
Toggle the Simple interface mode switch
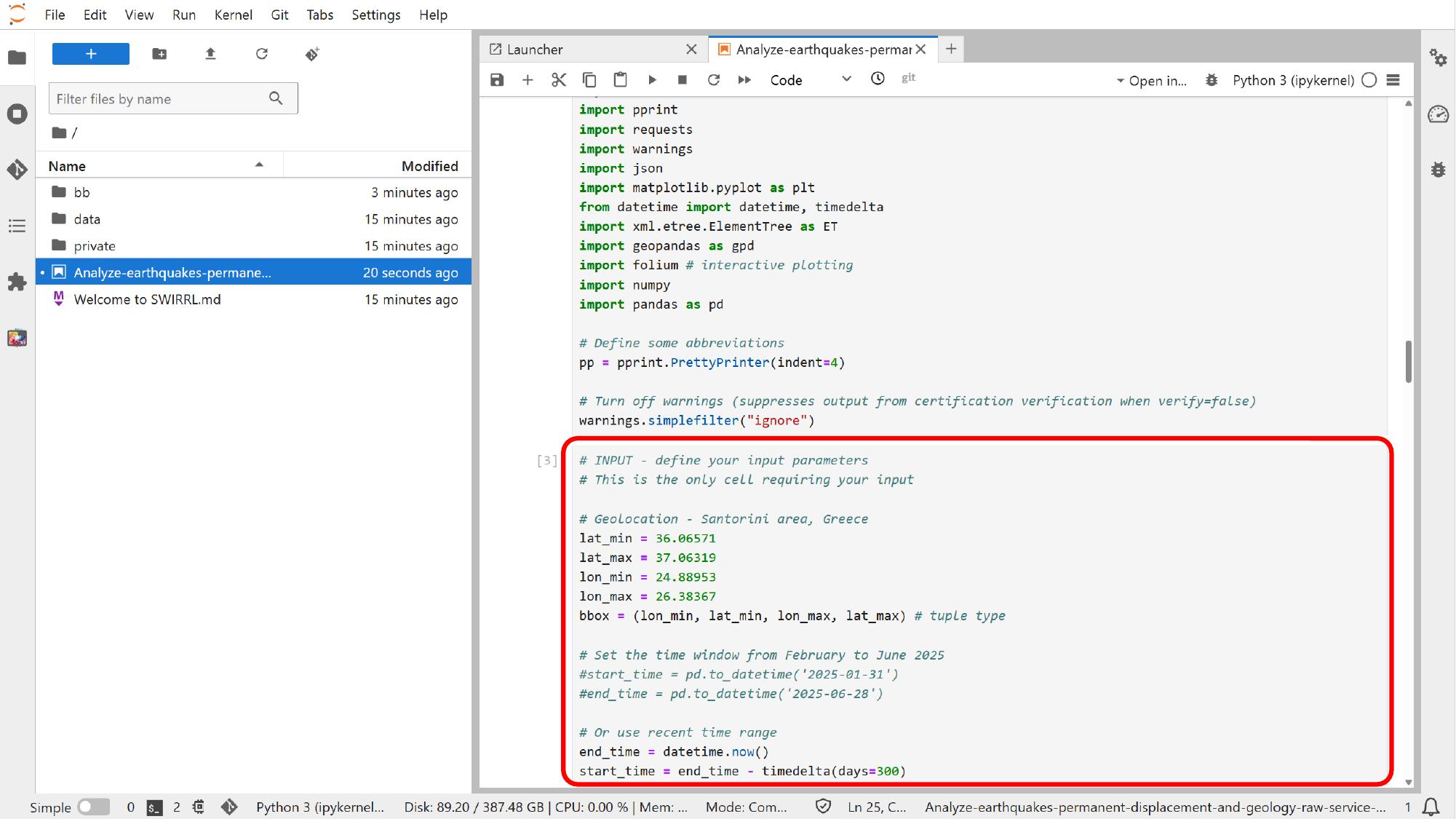point(93,807)
